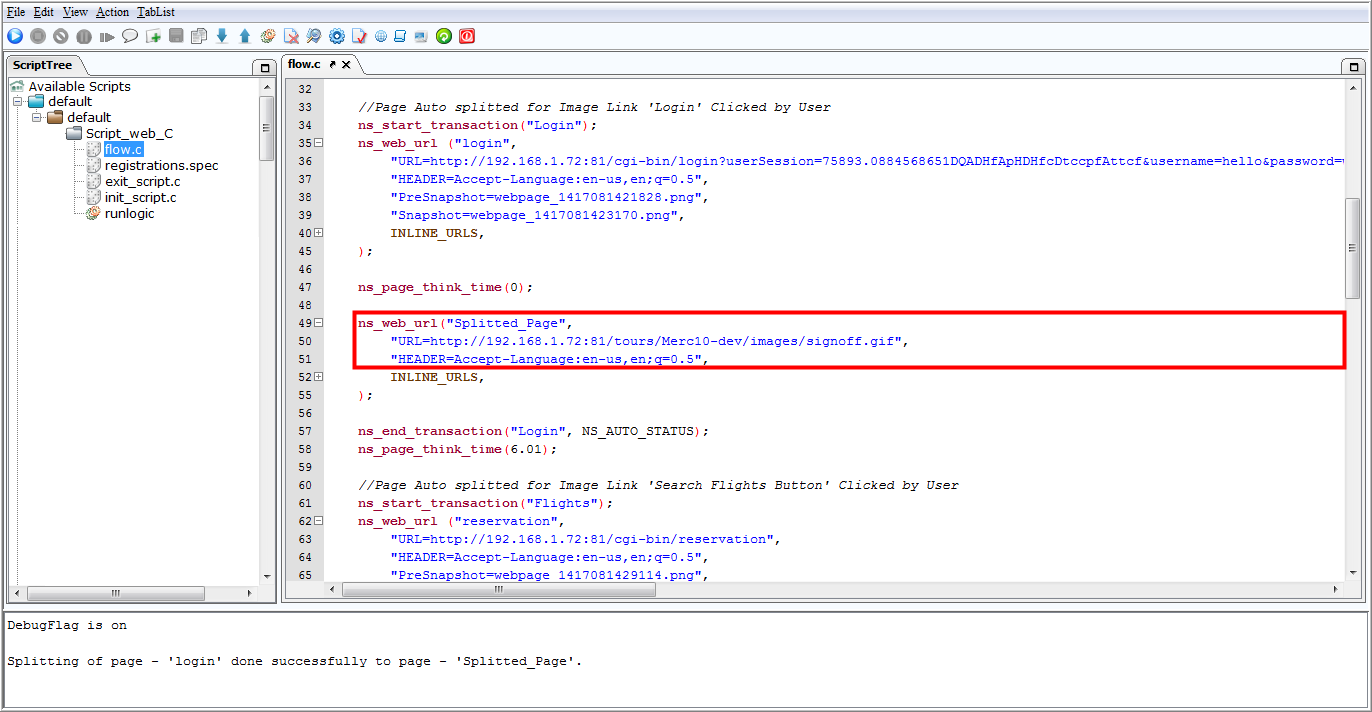Viewport: 1372px width, 712px height.
Task: Click the editor horizontal scrollbar thumb
Action: tap(498, 590)
